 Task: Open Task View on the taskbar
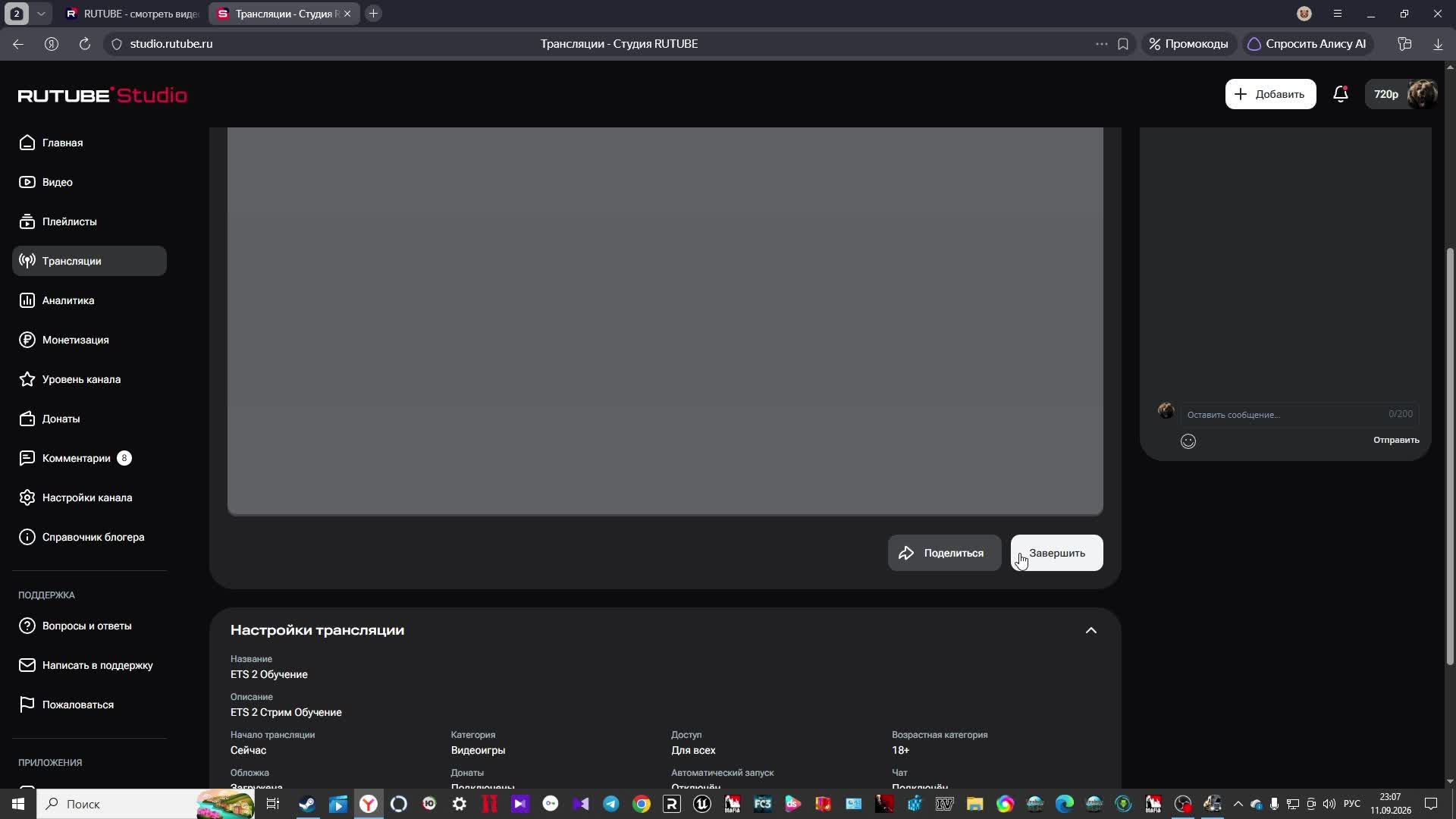click(272, 804)
